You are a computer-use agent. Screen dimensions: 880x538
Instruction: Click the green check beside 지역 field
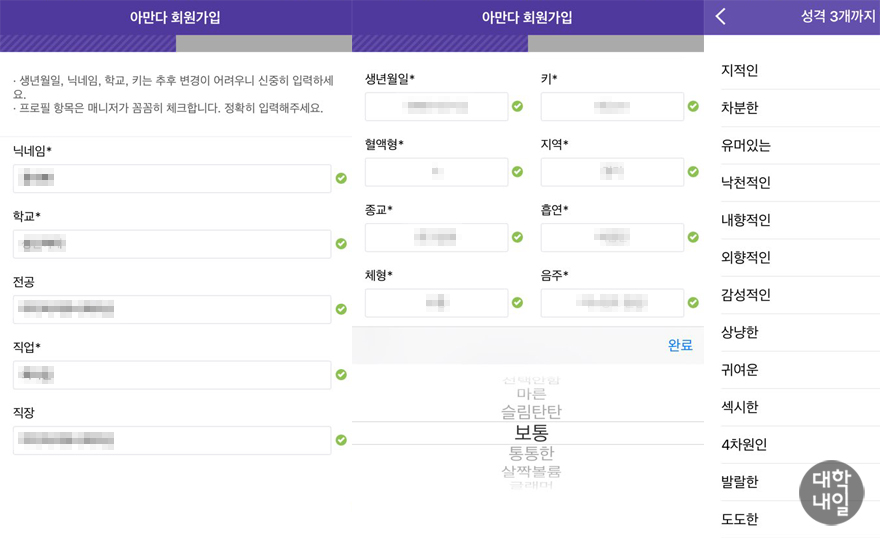[x=693, y=172]
